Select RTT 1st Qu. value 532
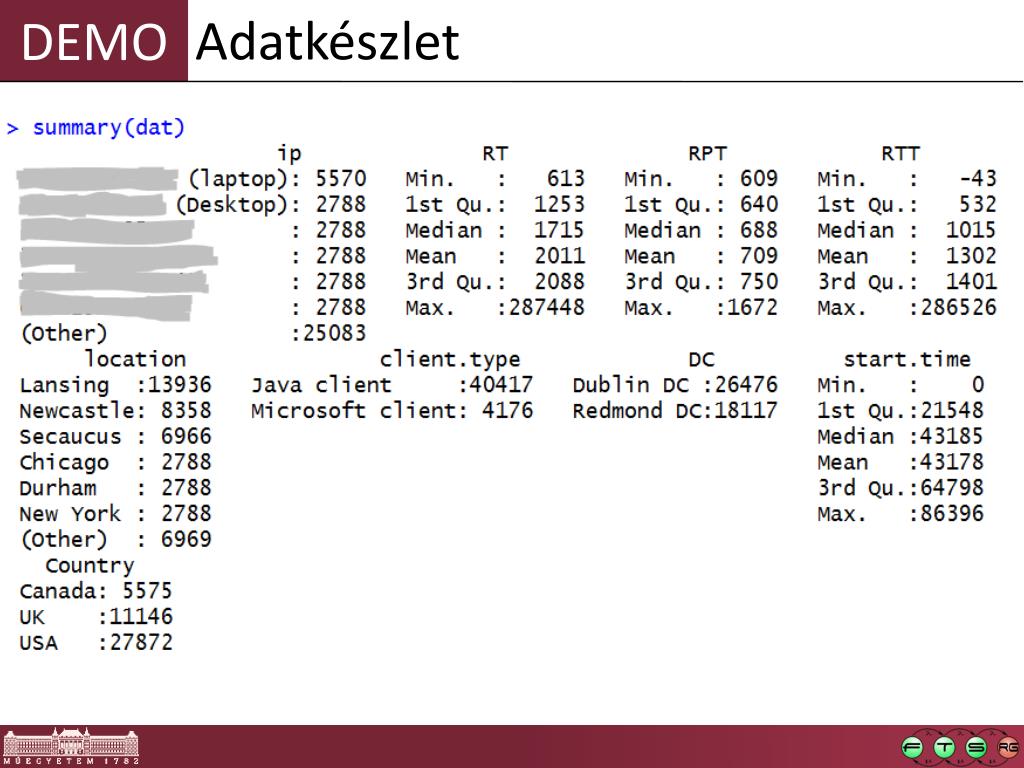 978,204
